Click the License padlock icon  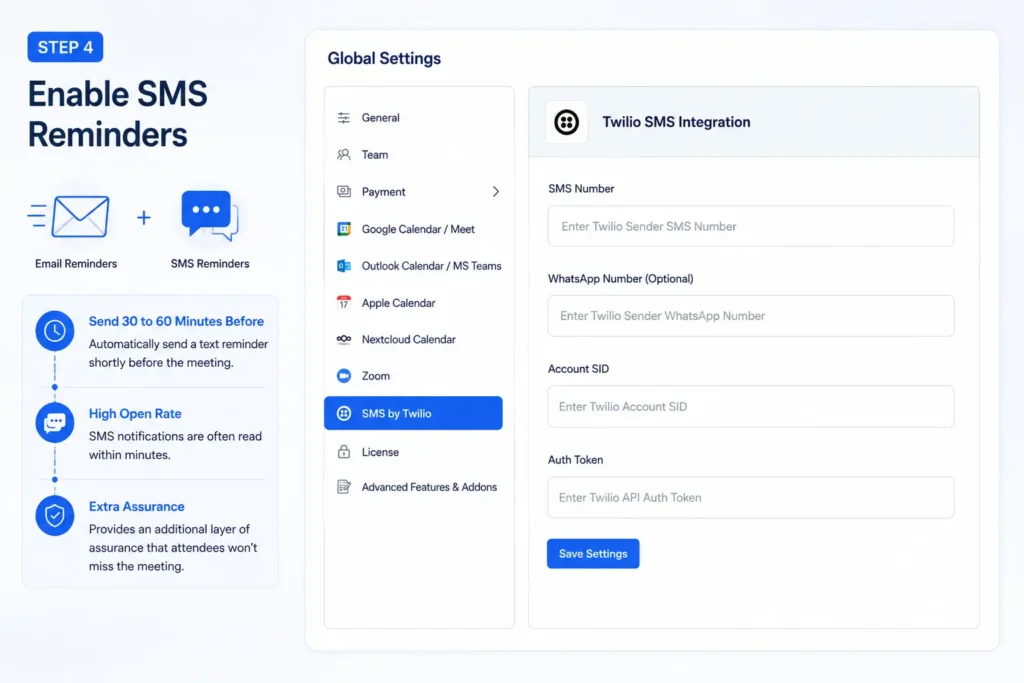point(344,452)
